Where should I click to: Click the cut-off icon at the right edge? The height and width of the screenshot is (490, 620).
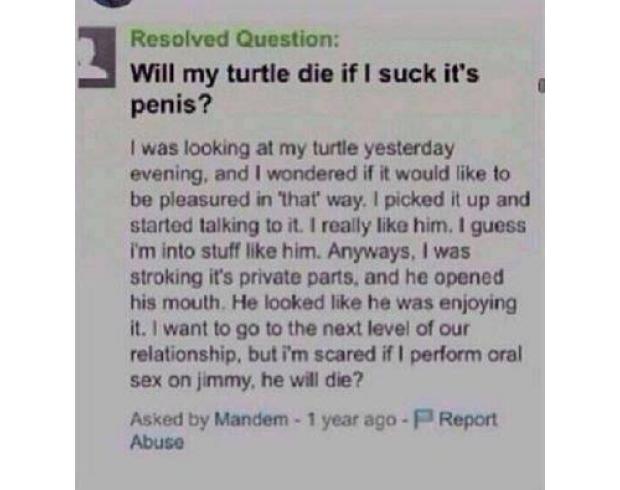[x=541, y=86]
